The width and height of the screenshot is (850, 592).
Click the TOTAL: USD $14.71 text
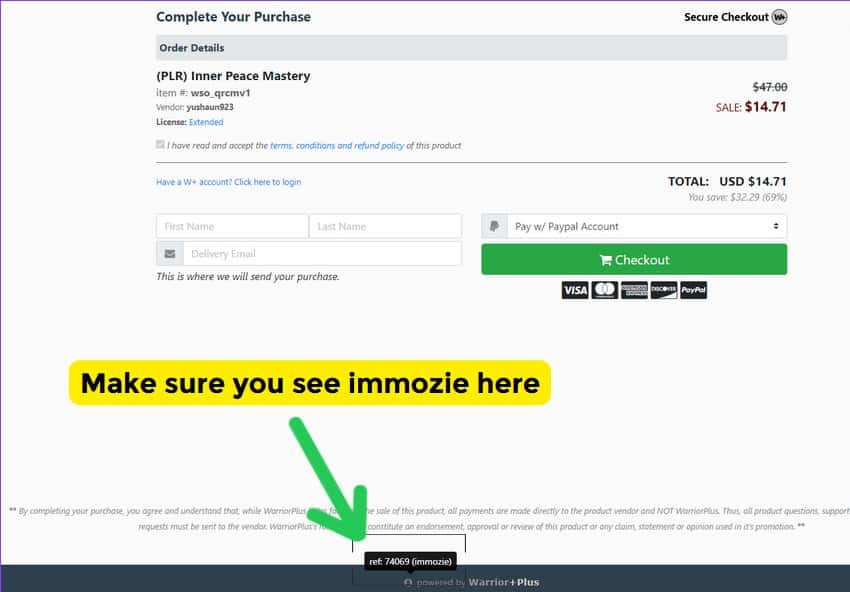click(x=727, y=181)
